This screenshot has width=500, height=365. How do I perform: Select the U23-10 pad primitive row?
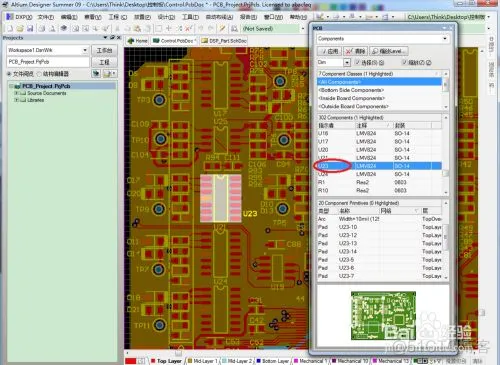point(379,227)
